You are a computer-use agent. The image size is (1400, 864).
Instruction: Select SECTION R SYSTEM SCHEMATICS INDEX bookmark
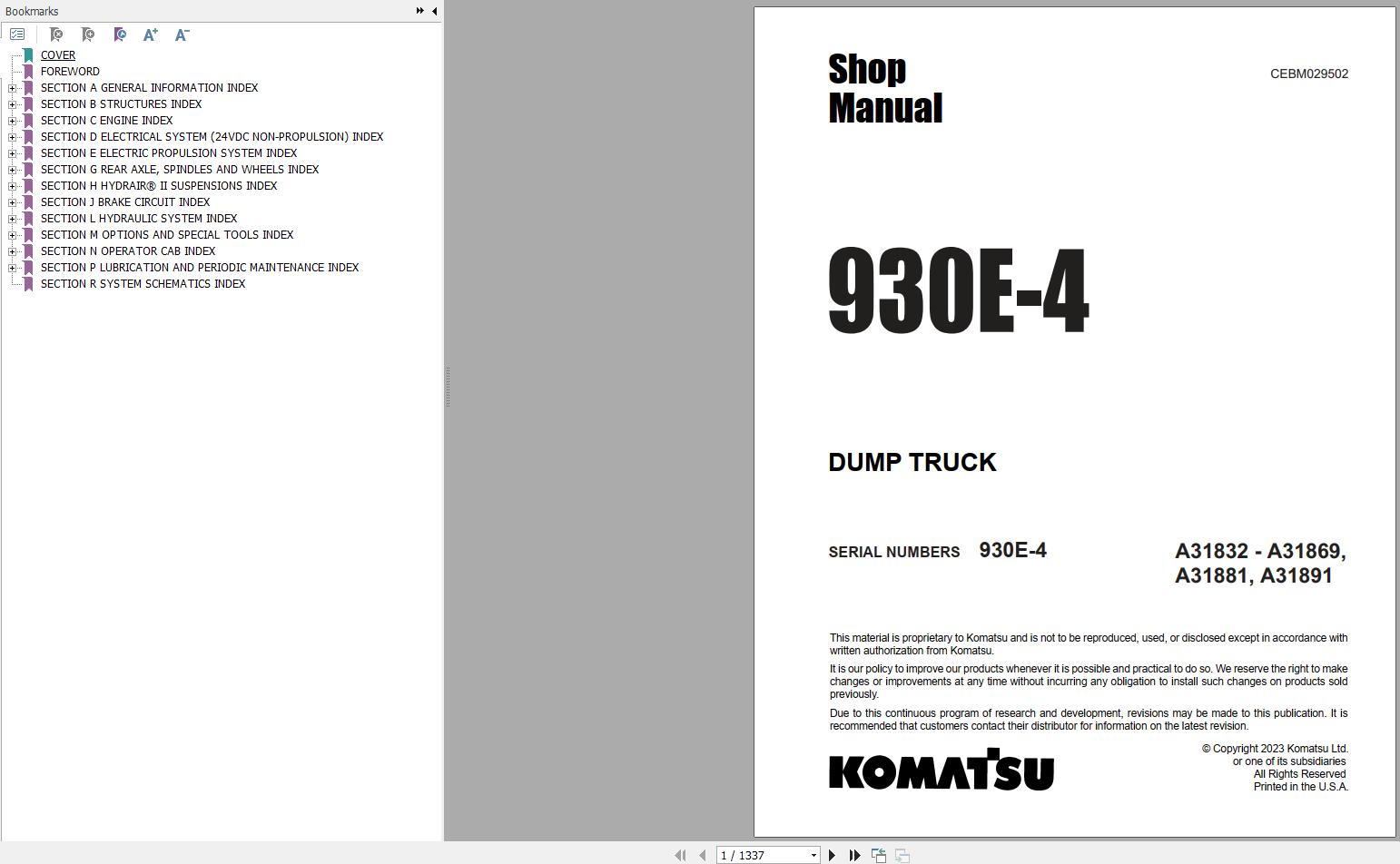[x=143, y=284]
